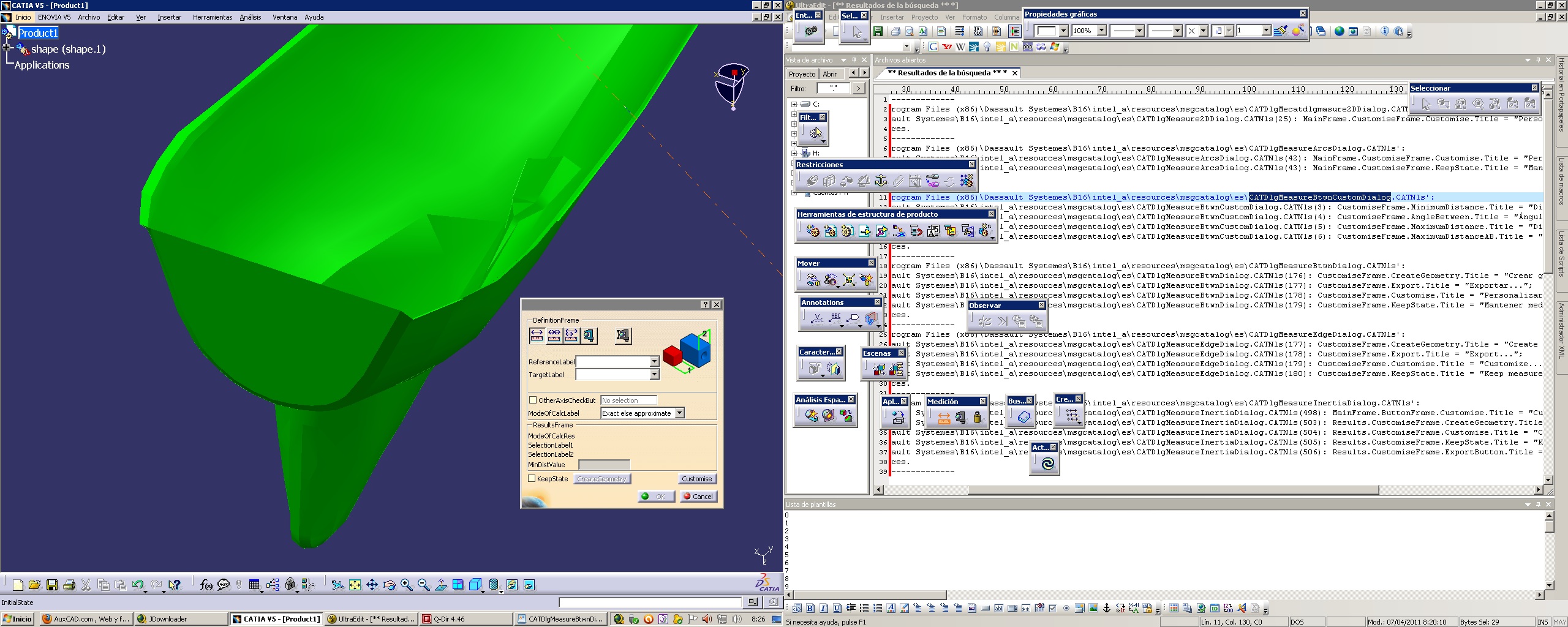The width and height of the screenshot is (1568, 627).
Task: Click the New document icon in CATIA toolbar
Action: click(x=18, y=585)
